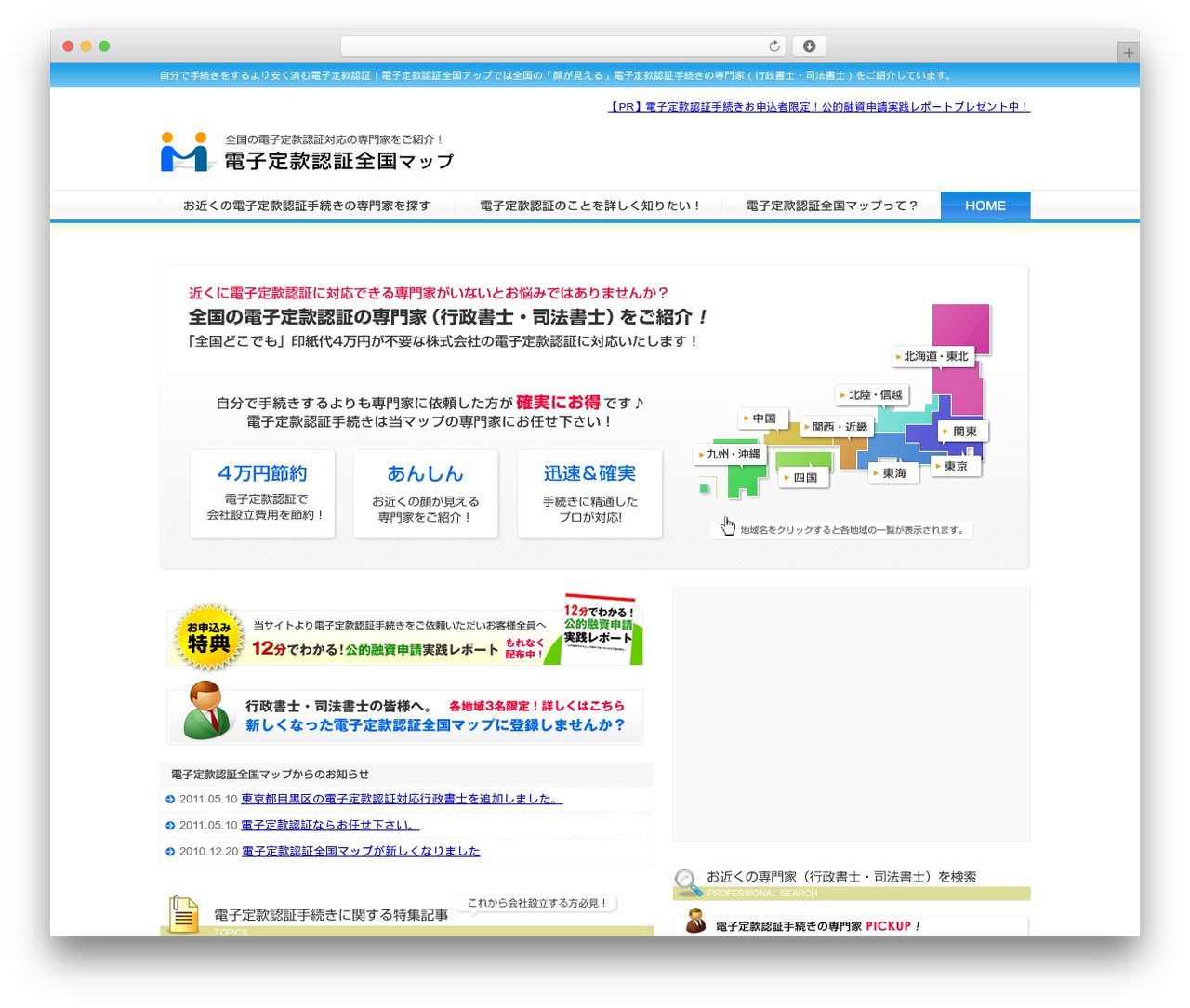Open お近くの電子定款認証手続きの専門家を探す menu
Viewport: 1190px width, 1008px height.
tap(307, 206)
